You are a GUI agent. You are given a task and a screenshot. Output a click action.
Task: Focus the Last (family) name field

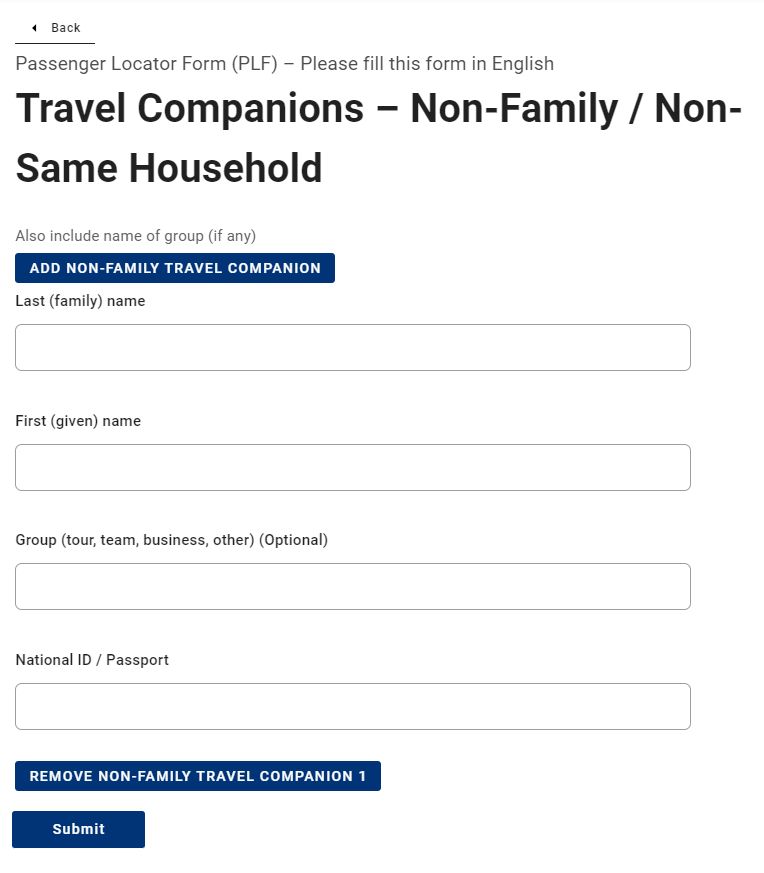tap(352, 347)
